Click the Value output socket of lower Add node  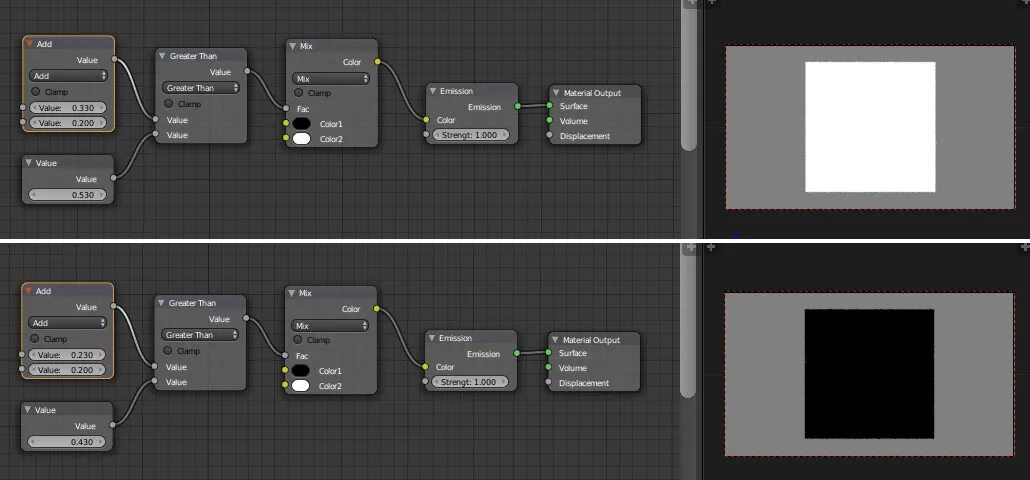(113, 306)
